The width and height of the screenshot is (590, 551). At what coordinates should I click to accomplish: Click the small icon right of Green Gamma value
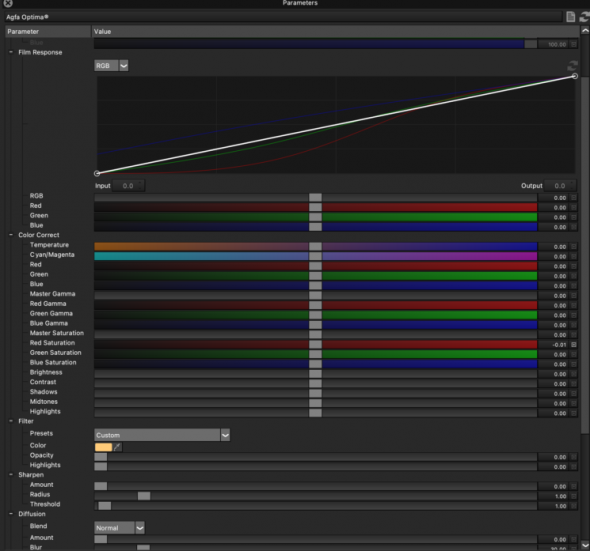point(573,315)
